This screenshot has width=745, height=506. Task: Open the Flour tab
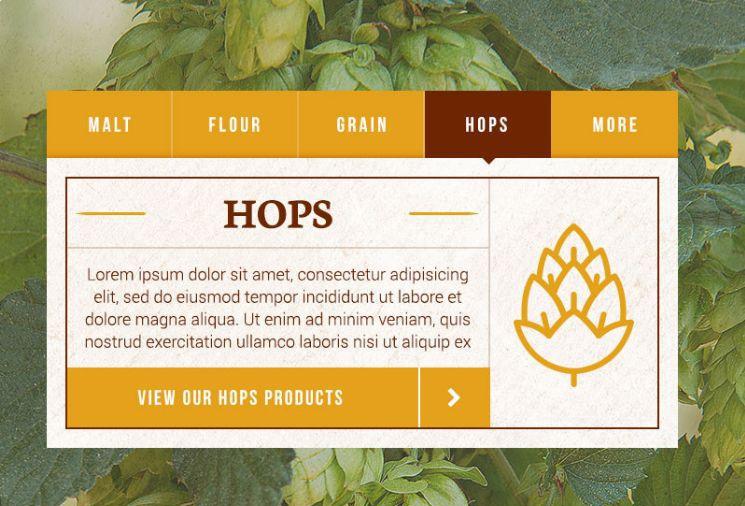click(x=235, y=124)
